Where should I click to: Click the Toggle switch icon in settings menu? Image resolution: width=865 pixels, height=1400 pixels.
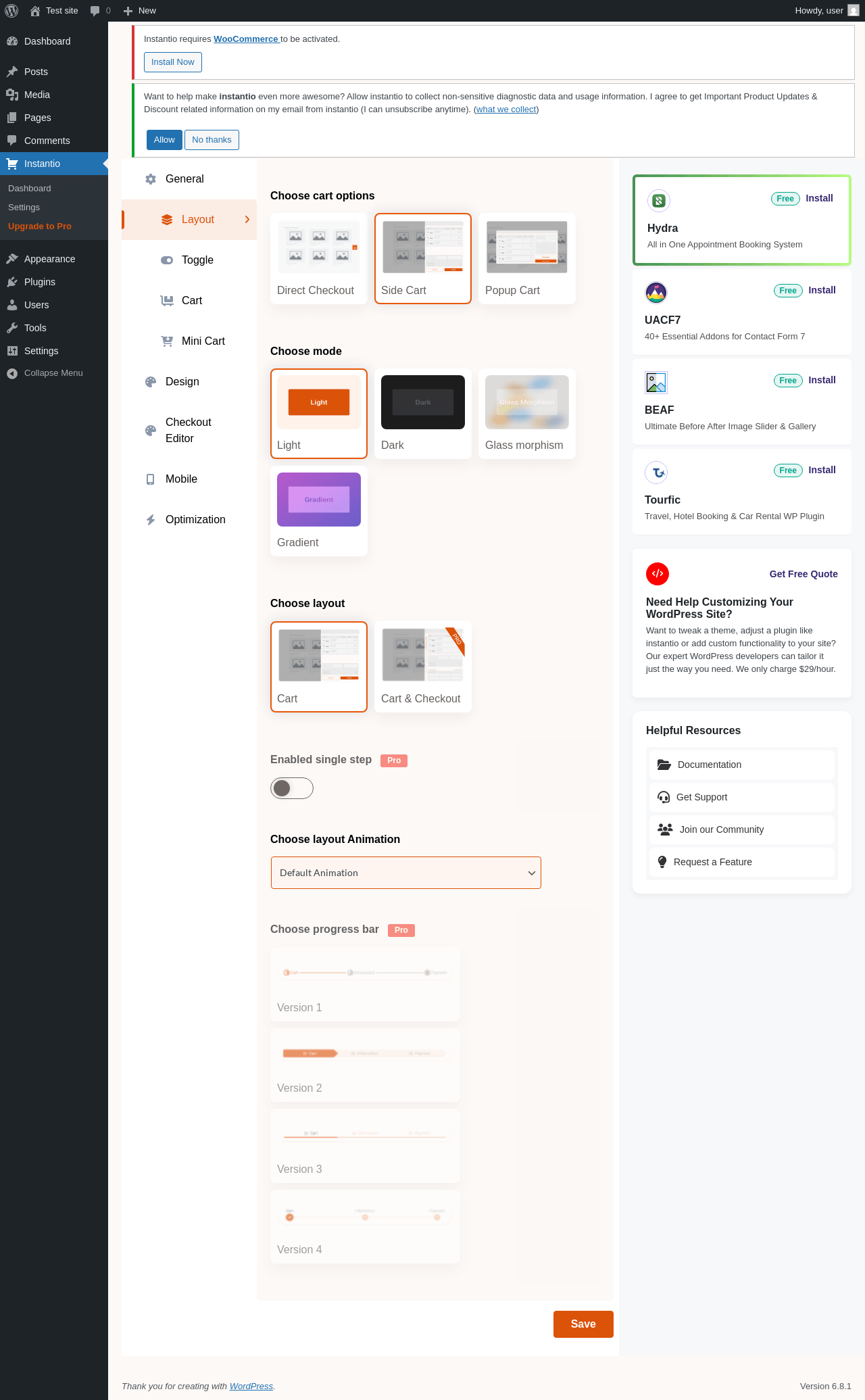[x=167, y=260]
